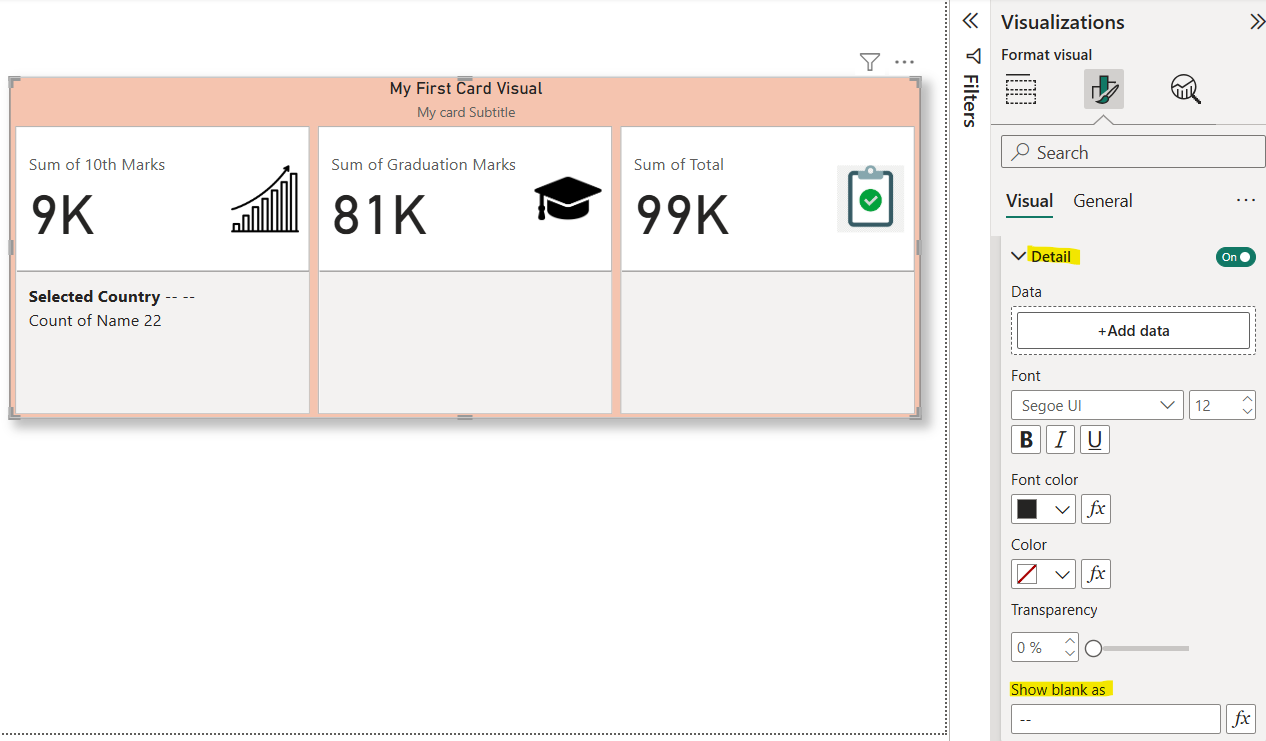Collapse the Visualizations pane

coord(1256,22)
